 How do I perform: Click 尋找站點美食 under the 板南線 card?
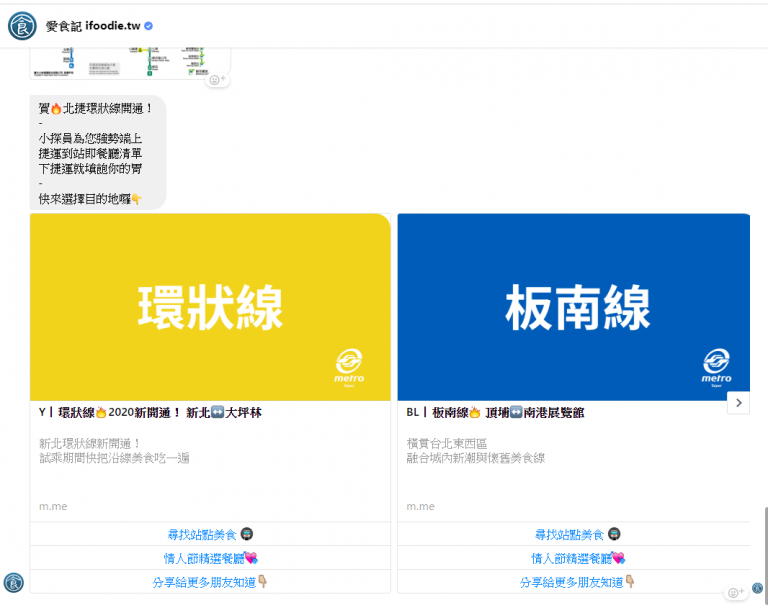tap(574, 534)
